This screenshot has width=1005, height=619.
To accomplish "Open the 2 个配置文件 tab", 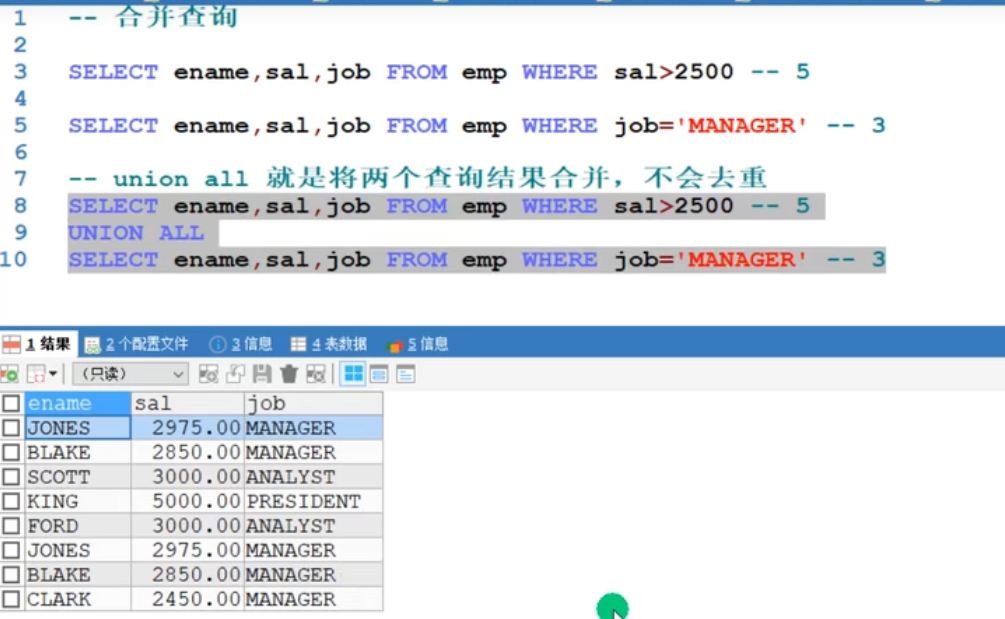I will (137, 344).
